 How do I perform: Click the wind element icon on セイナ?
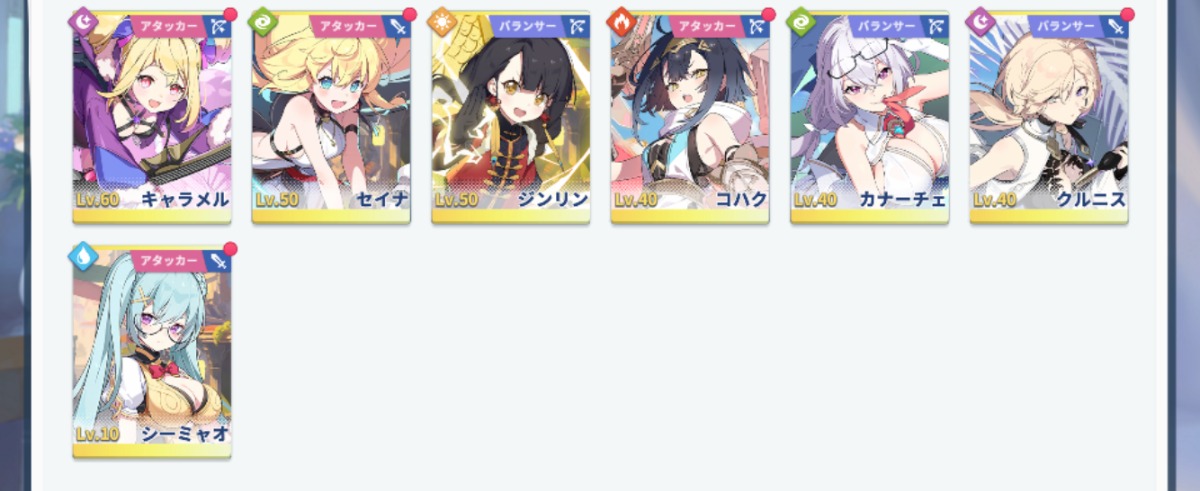point(263,20)
